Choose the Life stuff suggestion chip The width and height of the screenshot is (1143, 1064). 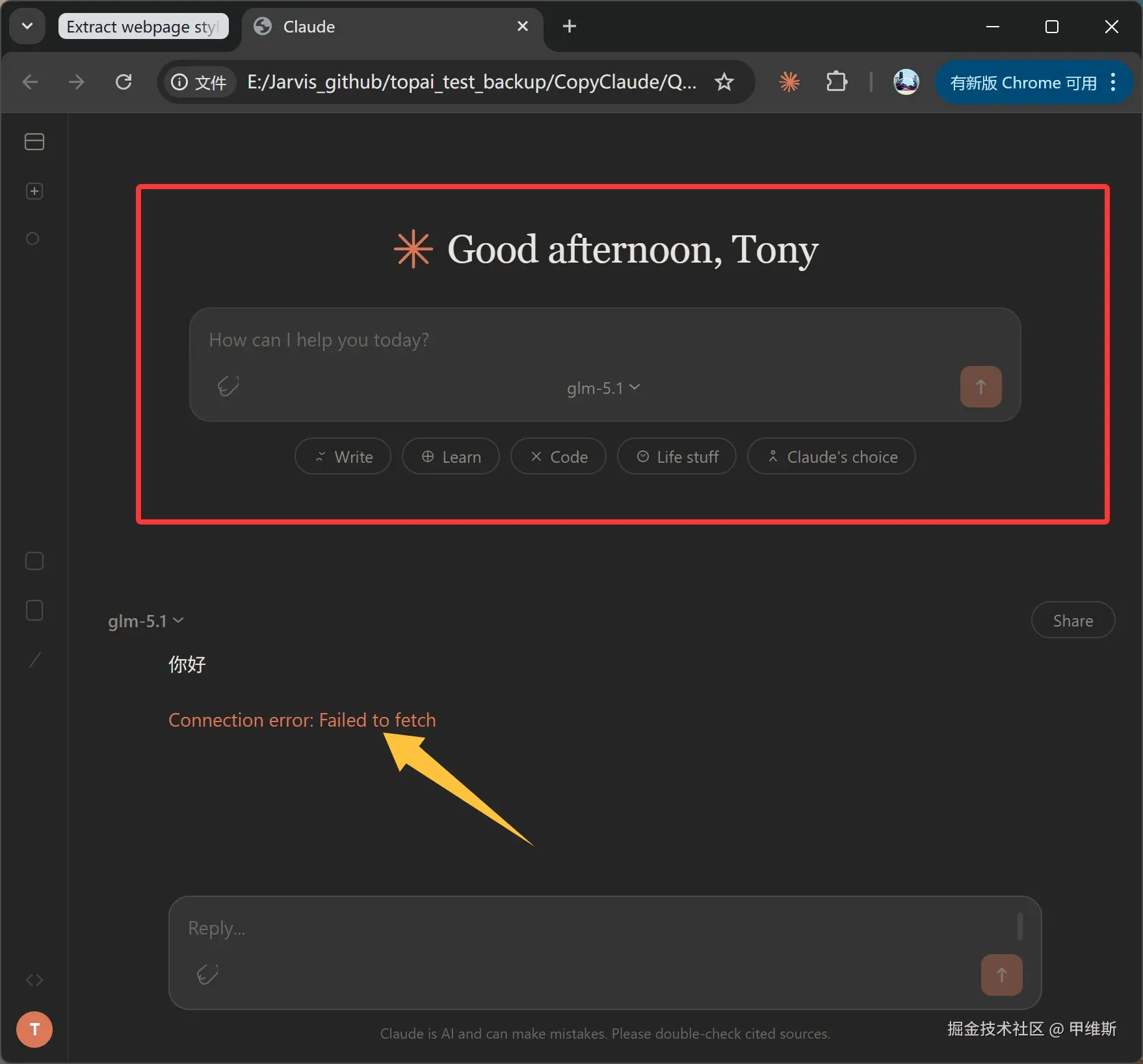coord(677,456)
